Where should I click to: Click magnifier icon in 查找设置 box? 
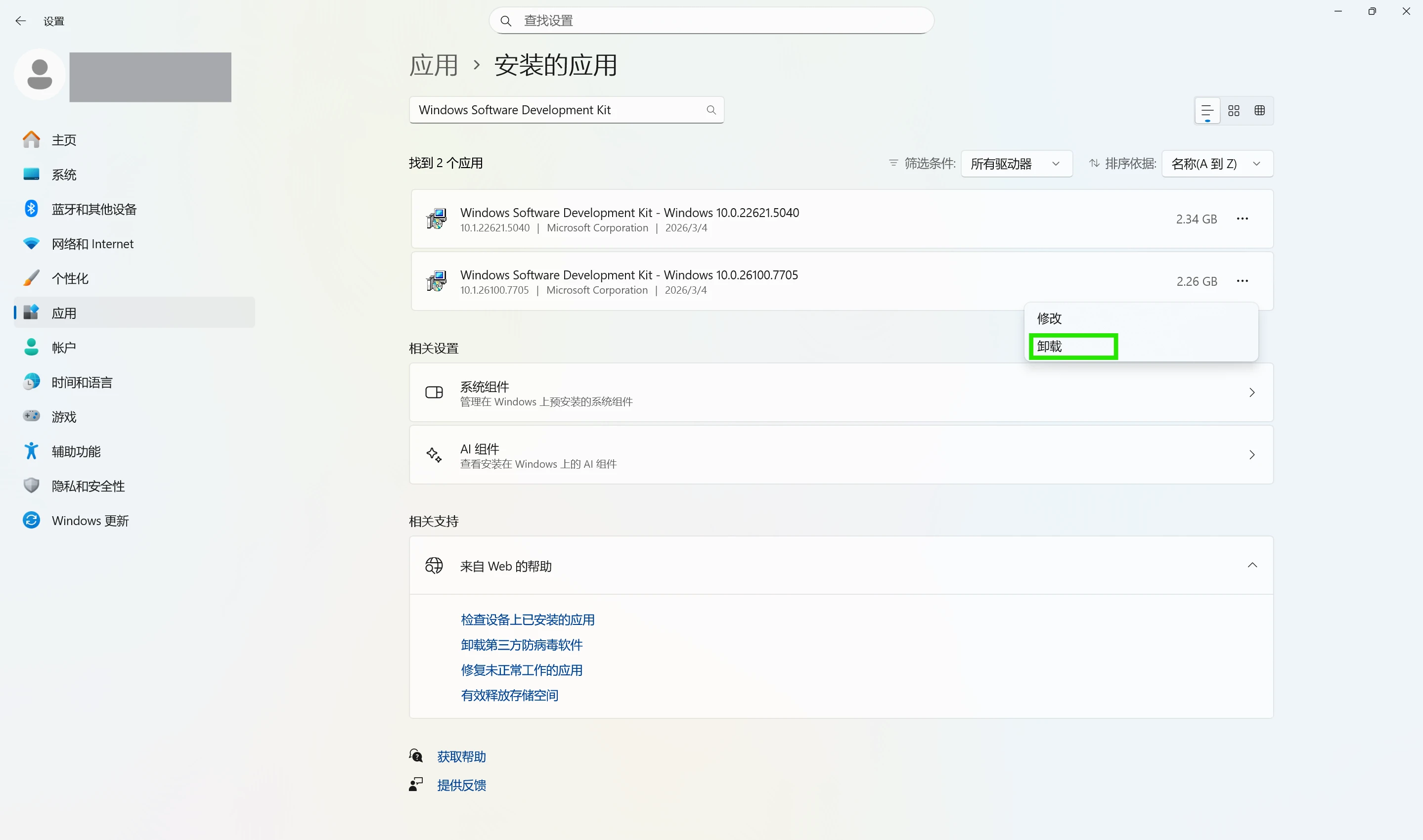point(506,21)
